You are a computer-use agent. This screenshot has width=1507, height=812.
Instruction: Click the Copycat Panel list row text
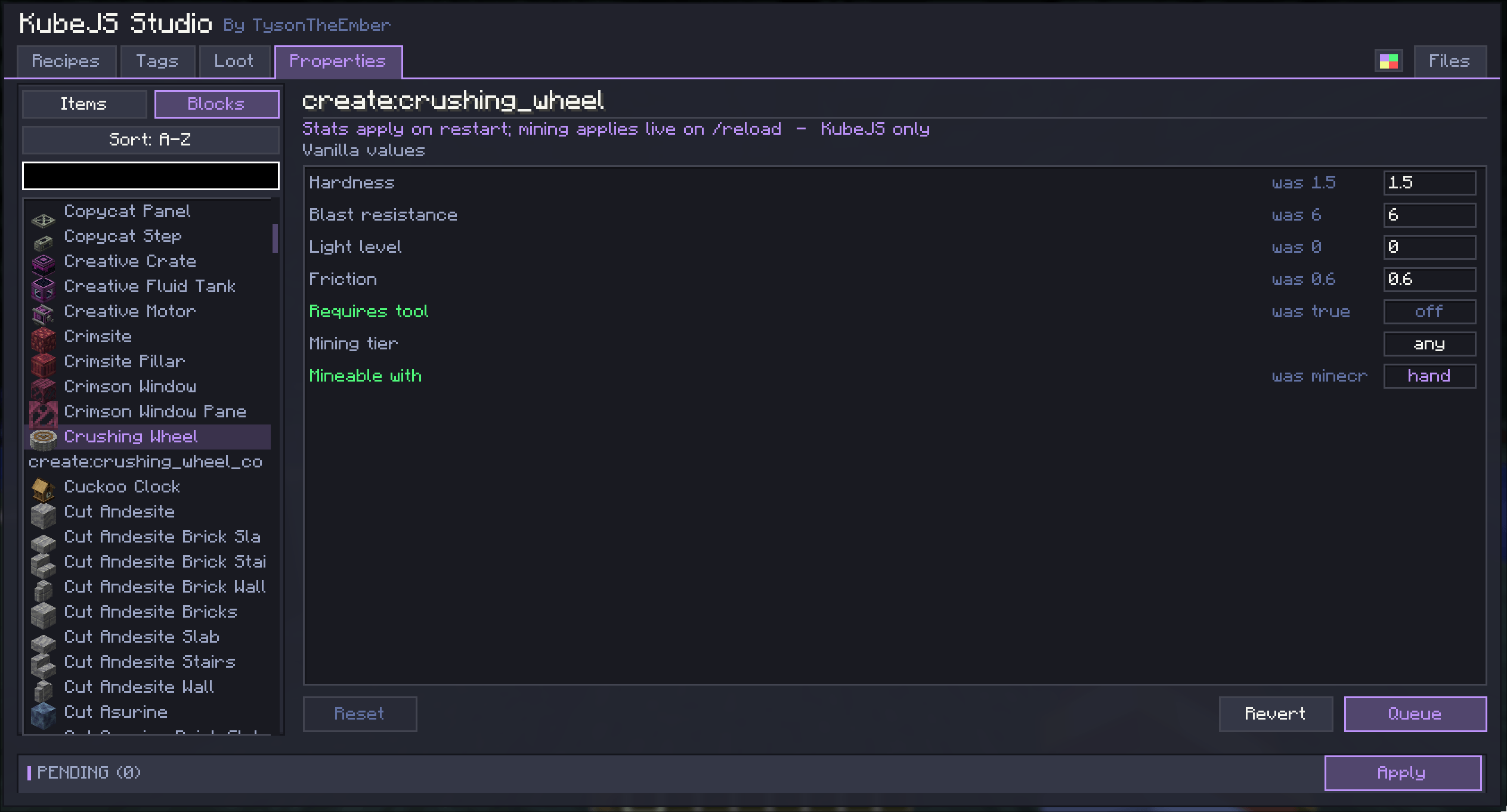[x=127, y=212]
